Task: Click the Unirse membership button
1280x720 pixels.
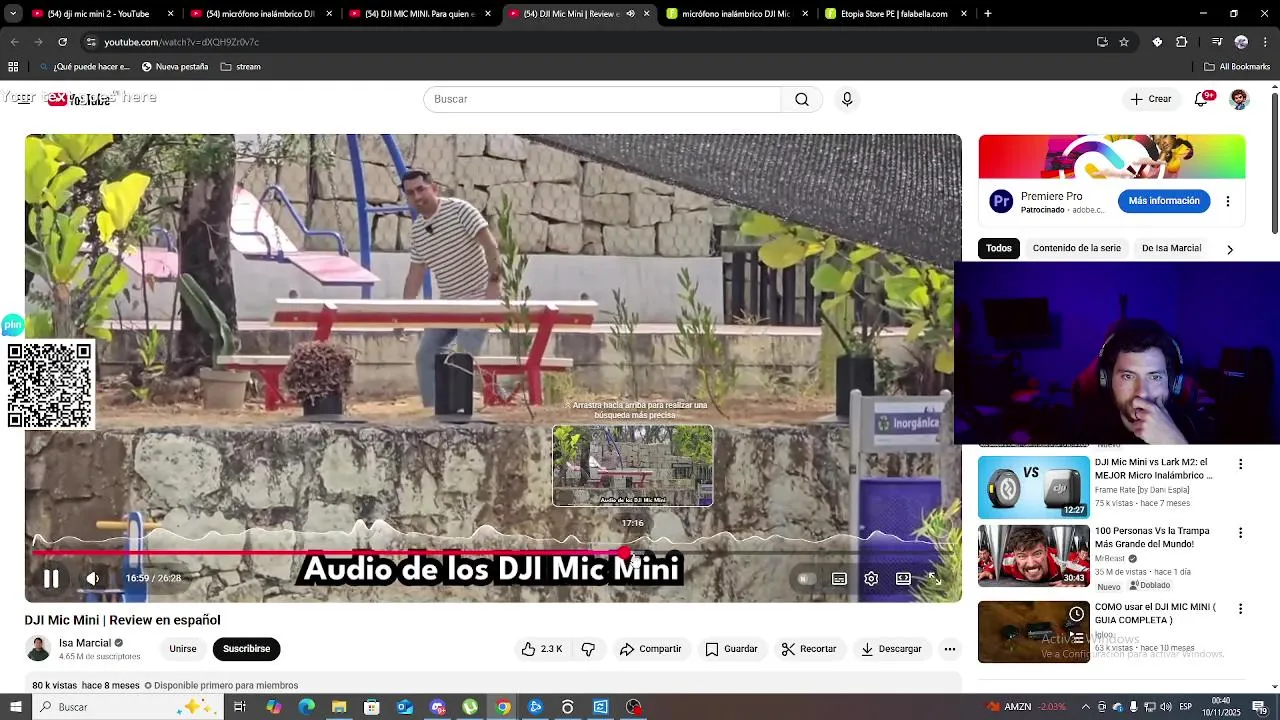Action: [x=183, y=649]
